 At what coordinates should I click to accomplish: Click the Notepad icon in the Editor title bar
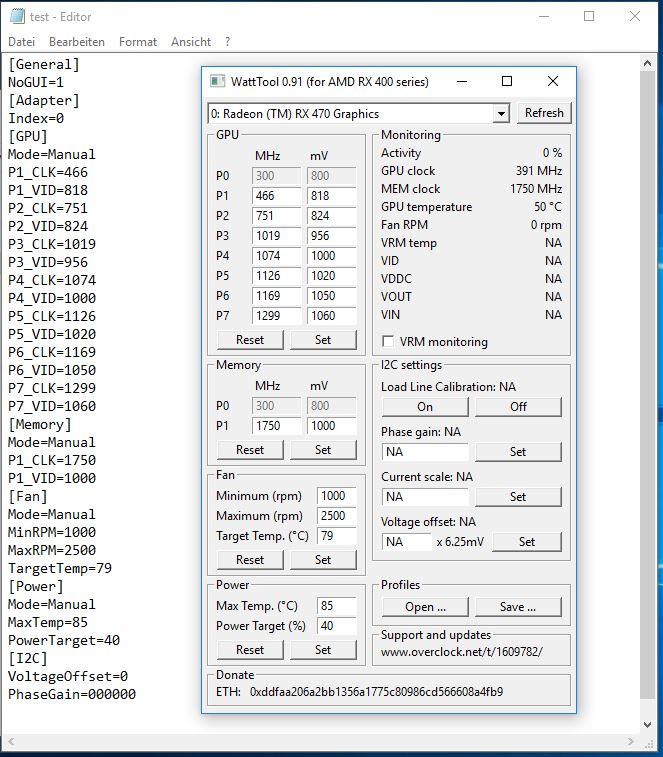[17, 16]
